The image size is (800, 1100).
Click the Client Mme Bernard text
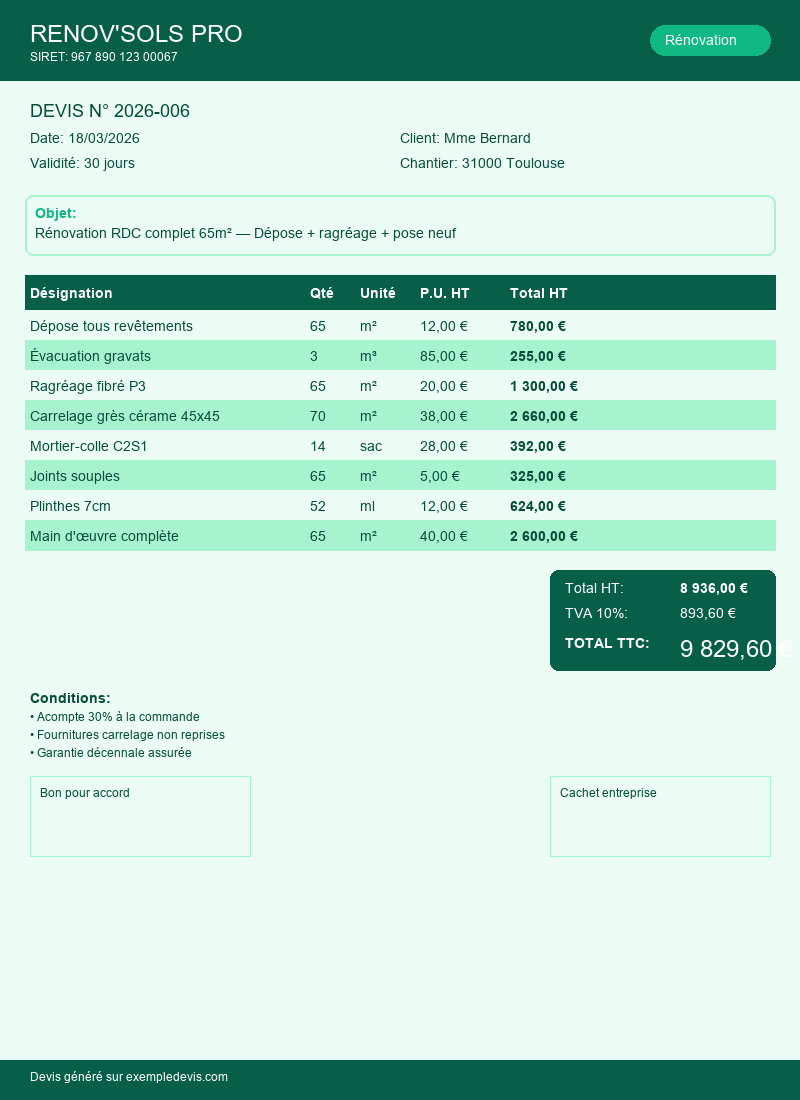click(x=465, y=138)
